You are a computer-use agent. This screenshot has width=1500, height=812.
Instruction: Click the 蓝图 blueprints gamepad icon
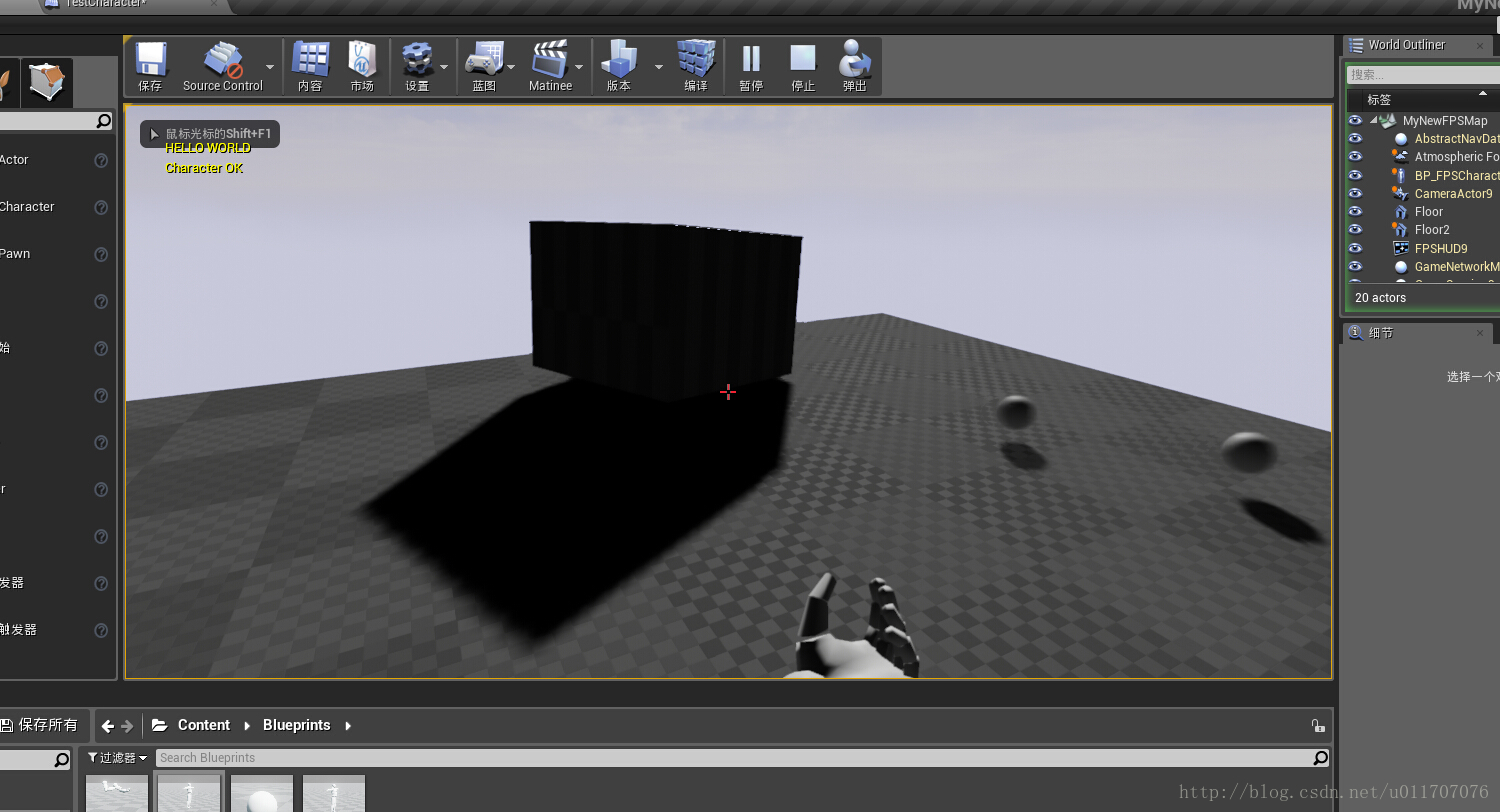[485, 60]
